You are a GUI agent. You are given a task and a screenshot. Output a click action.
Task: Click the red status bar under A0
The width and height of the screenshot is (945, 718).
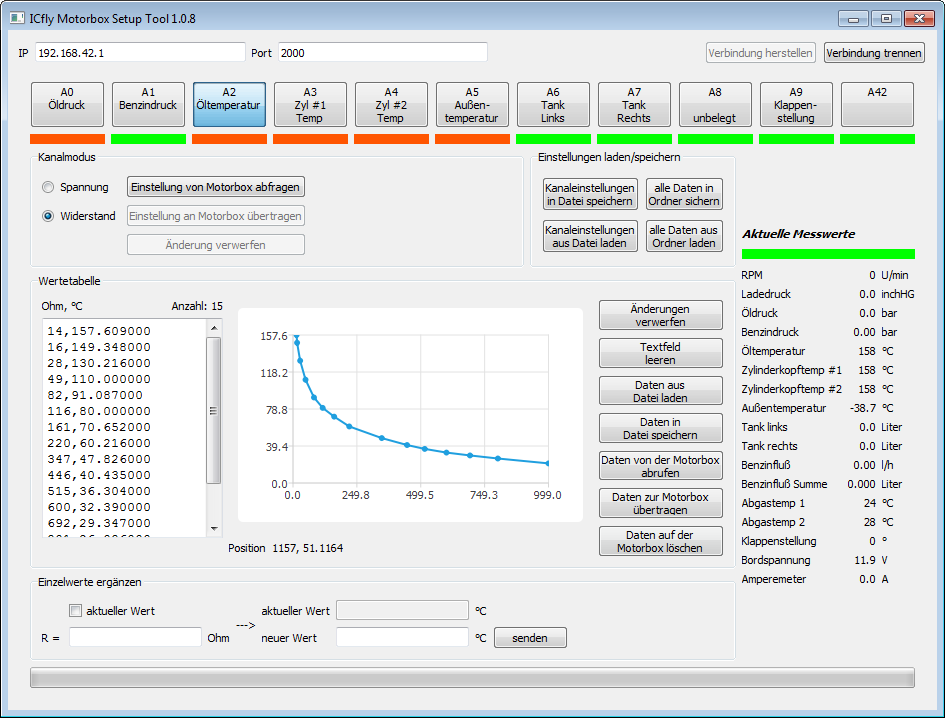click(68, 139)
